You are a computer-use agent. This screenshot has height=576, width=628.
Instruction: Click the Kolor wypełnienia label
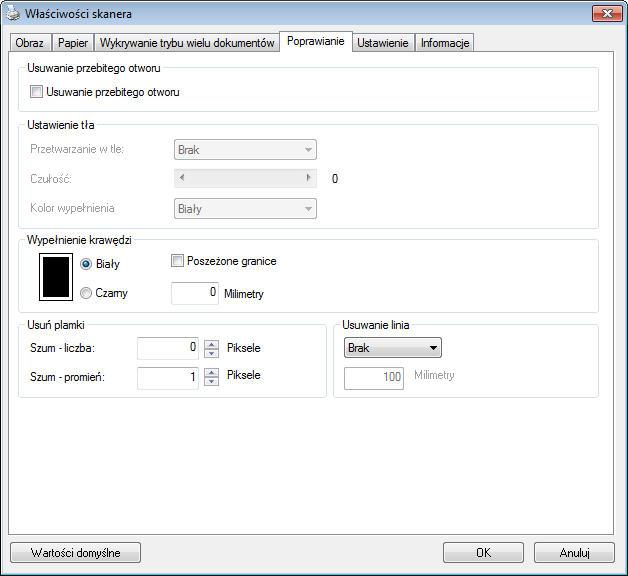pos(72,208)
